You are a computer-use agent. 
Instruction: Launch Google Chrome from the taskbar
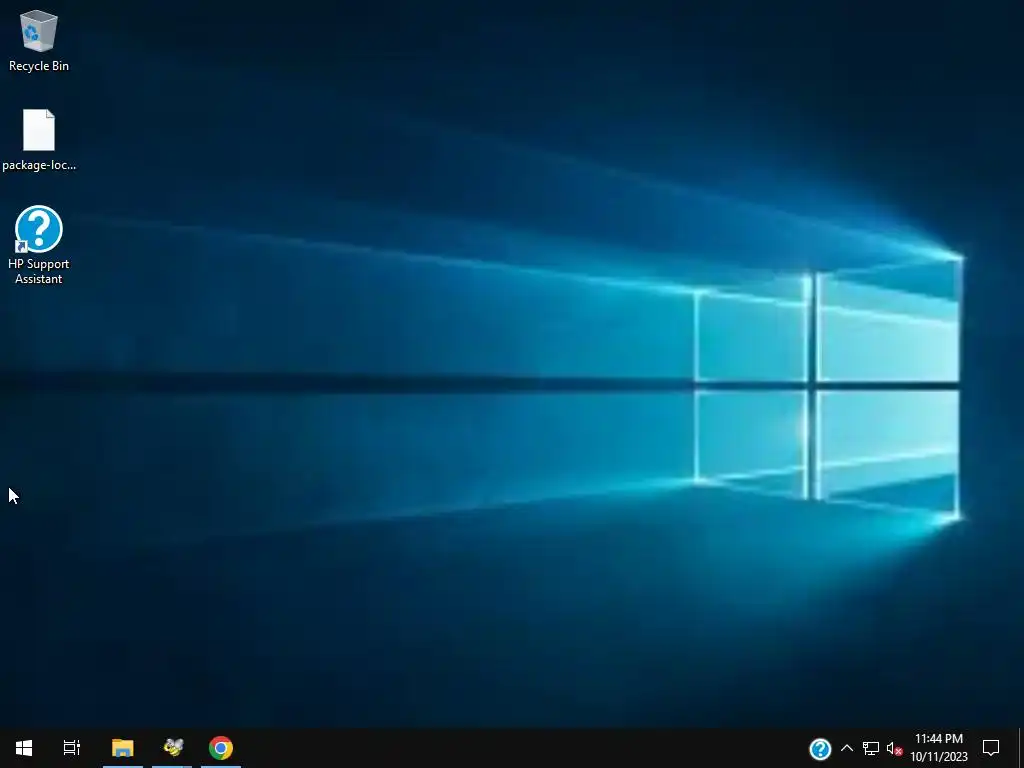(x=221, y=748)
